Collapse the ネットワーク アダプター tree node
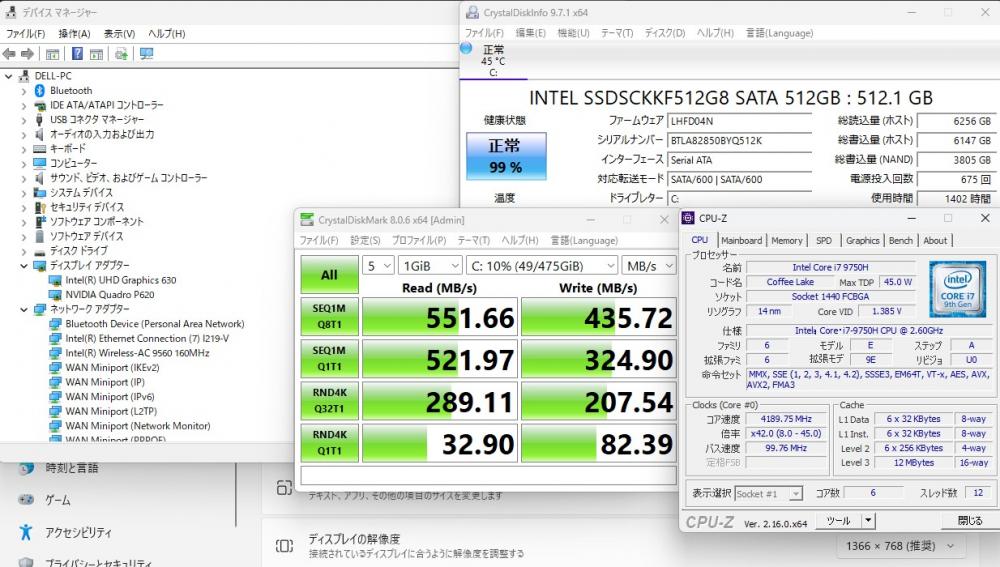This screenshot has width=1000, height=567. tap(25, 310)
